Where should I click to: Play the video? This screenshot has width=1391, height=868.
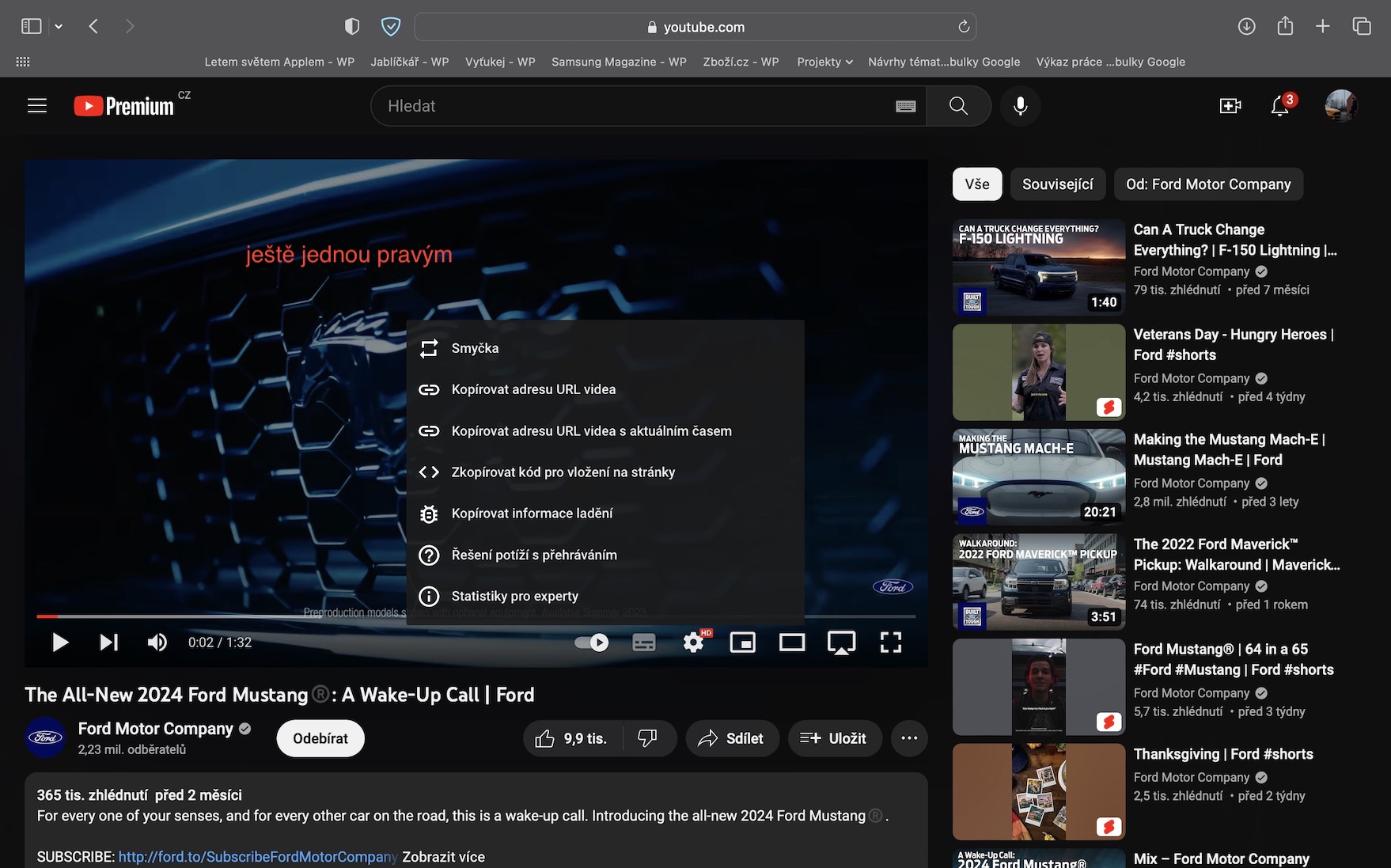60,642
